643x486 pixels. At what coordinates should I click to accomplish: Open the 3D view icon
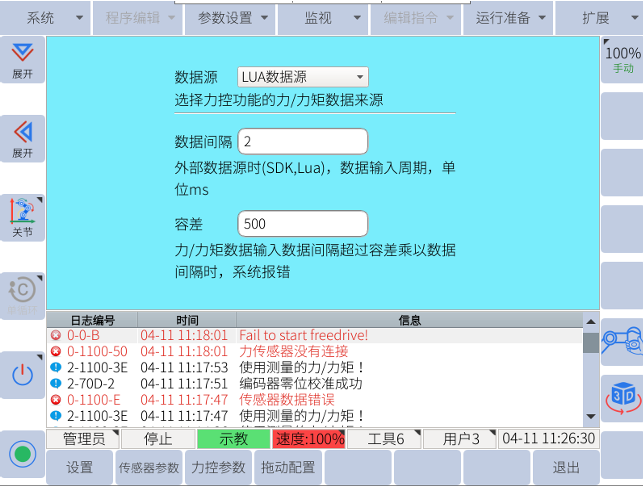[x=621, y=396]
